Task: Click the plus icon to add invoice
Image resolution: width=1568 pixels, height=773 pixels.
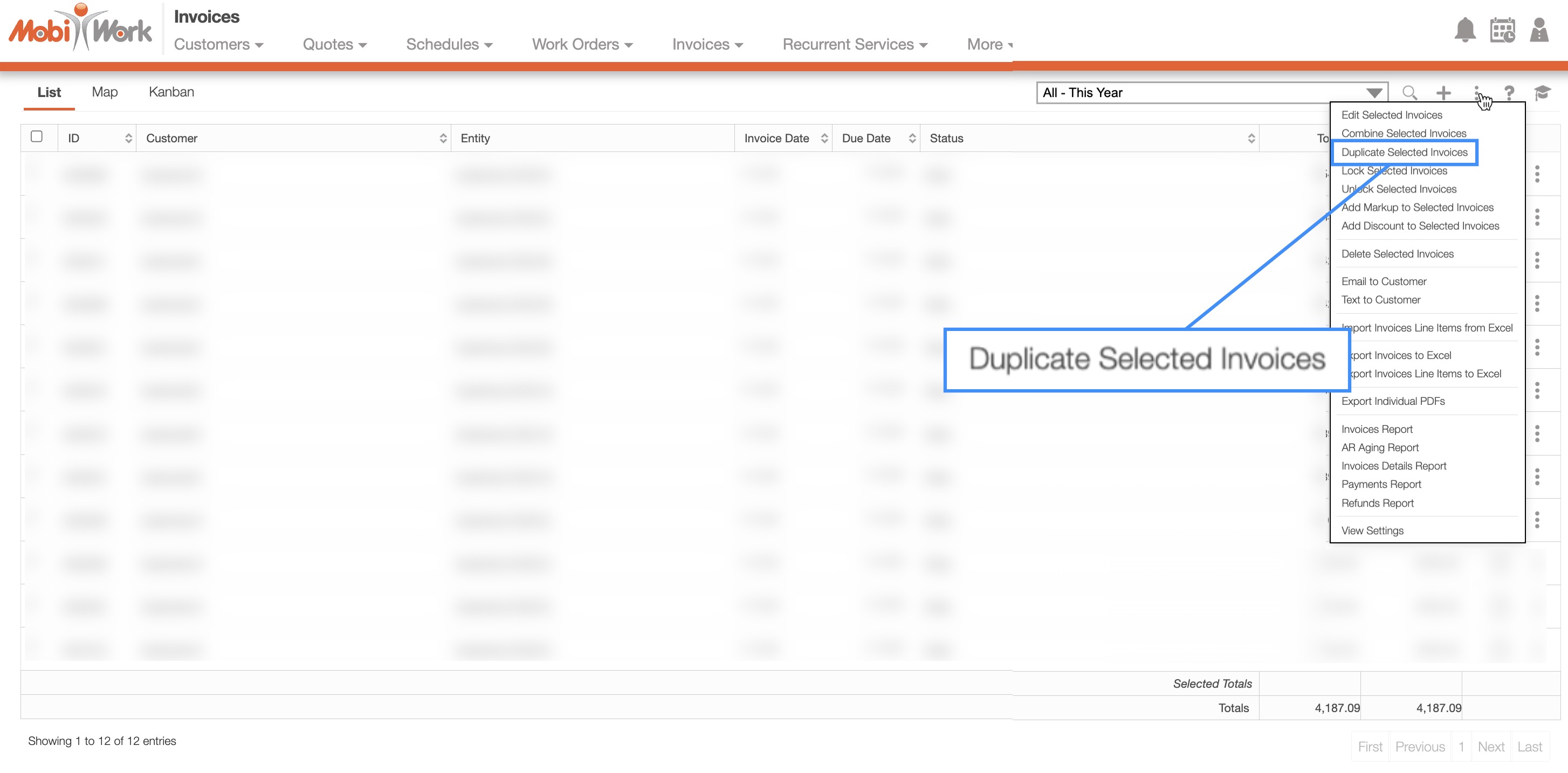Action: pyautogui.click(x=1443, y=93)
